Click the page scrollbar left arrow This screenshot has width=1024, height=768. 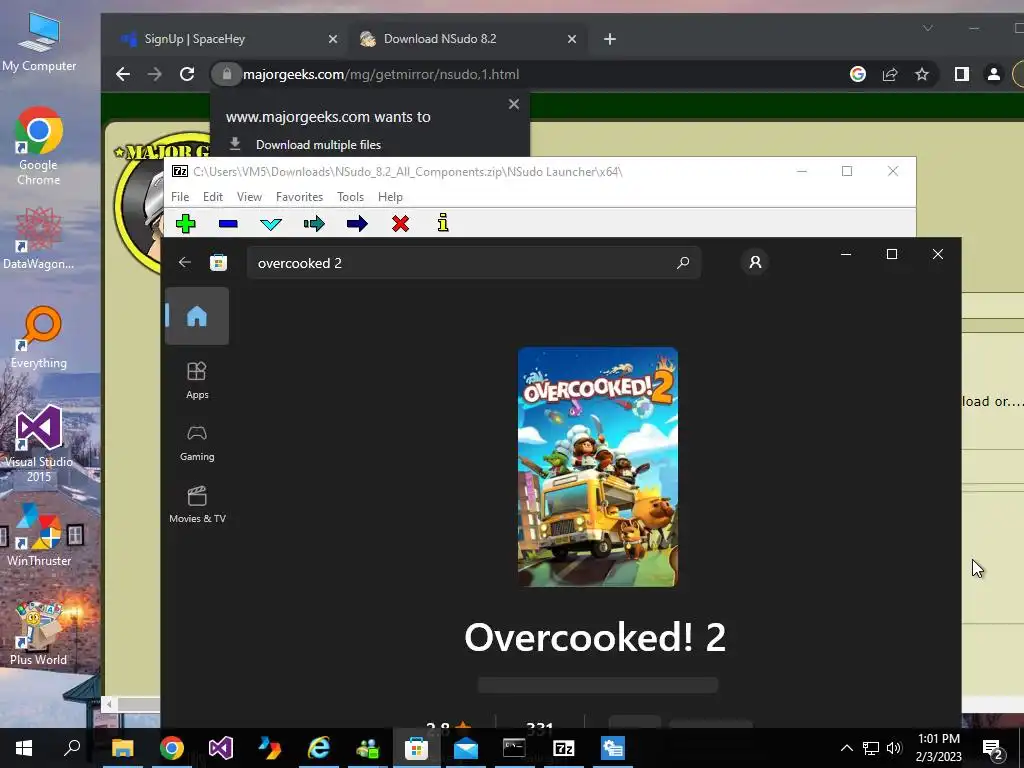tap(109, 704)
